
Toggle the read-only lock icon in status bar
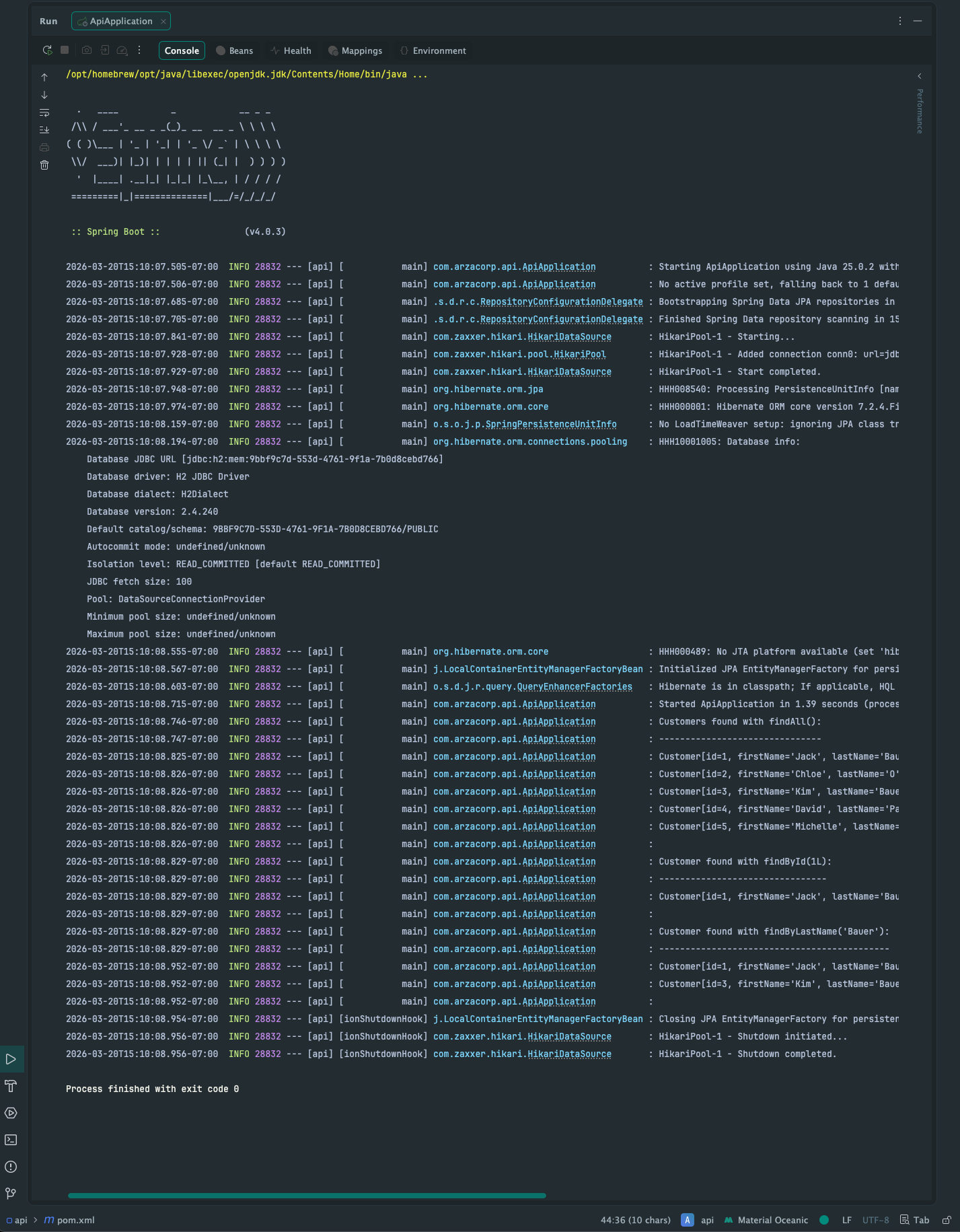(947, 1220)
